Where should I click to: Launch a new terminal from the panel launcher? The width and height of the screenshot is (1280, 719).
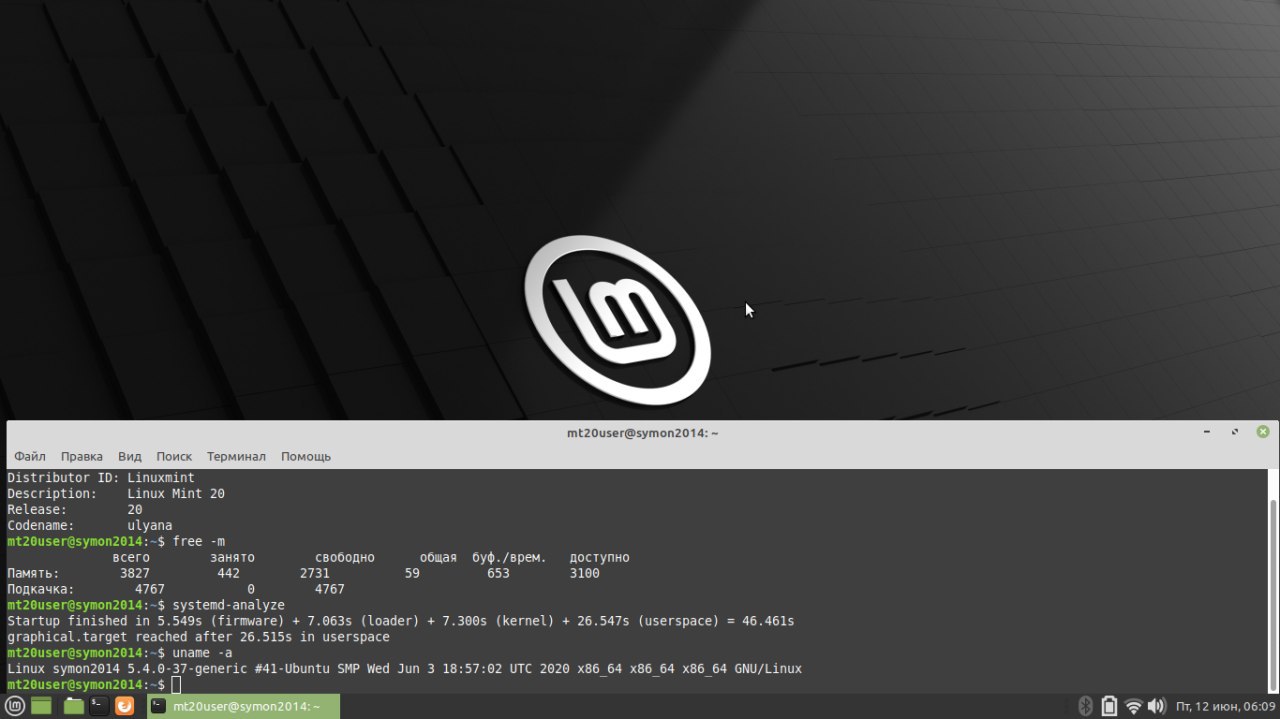tap(99, 706)
